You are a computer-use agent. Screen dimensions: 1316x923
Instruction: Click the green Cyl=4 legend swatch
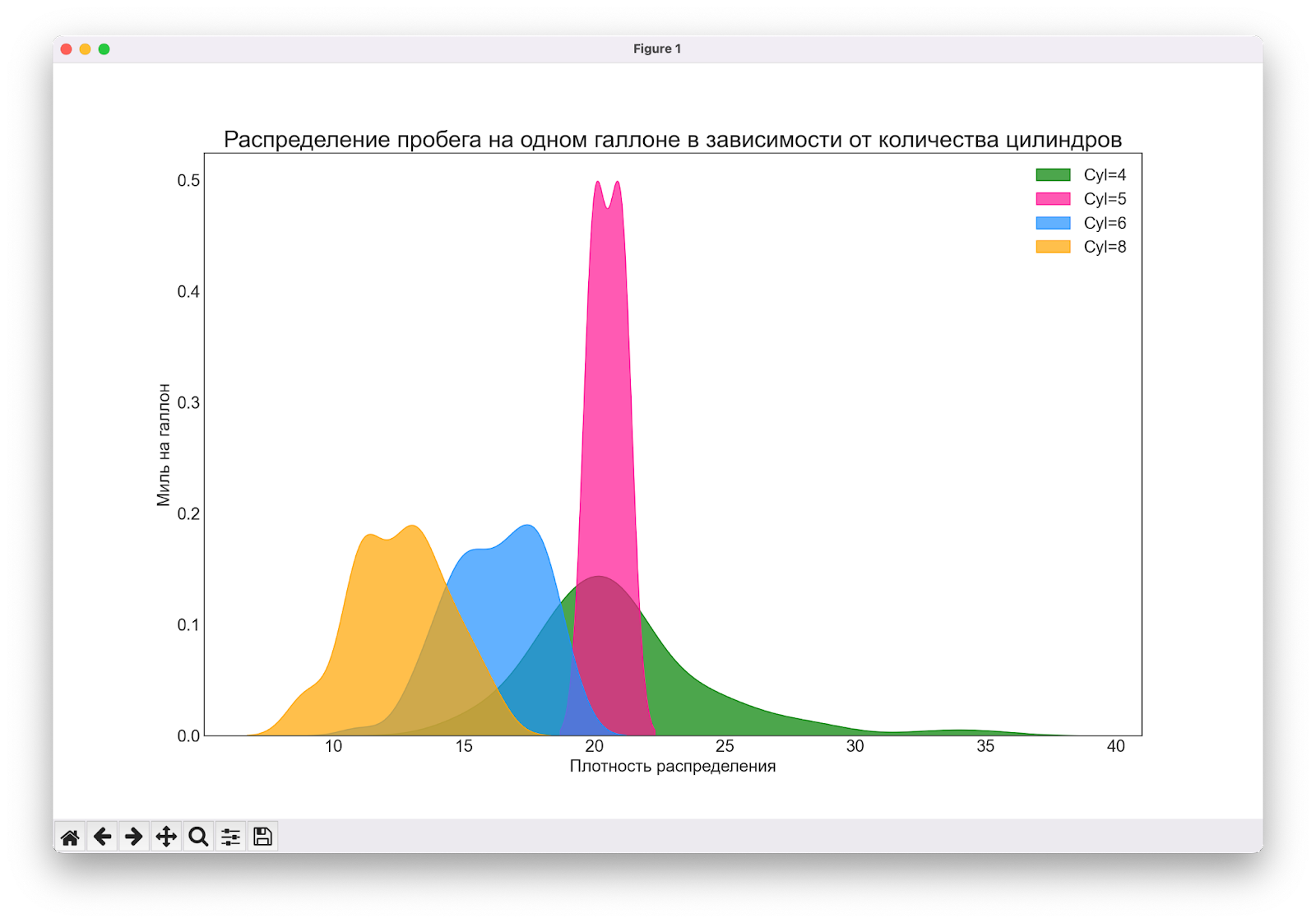pos(1053,174)
